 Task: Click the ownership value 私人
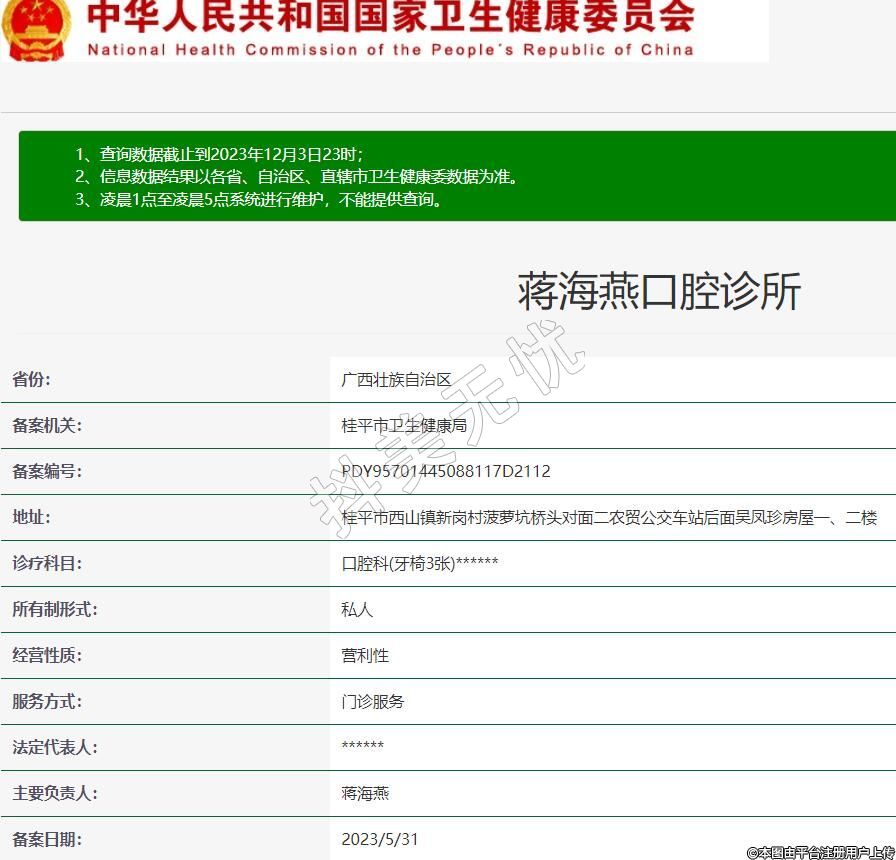[x=357, y=609]
